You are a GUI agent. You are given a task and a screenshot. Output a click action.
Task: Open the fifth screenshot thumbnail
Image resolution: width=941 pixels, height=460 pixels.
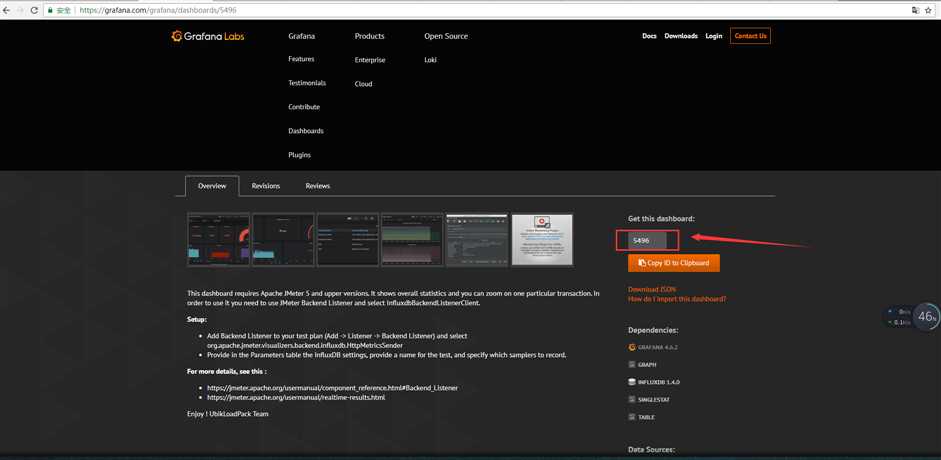click(x=477, y=239)
